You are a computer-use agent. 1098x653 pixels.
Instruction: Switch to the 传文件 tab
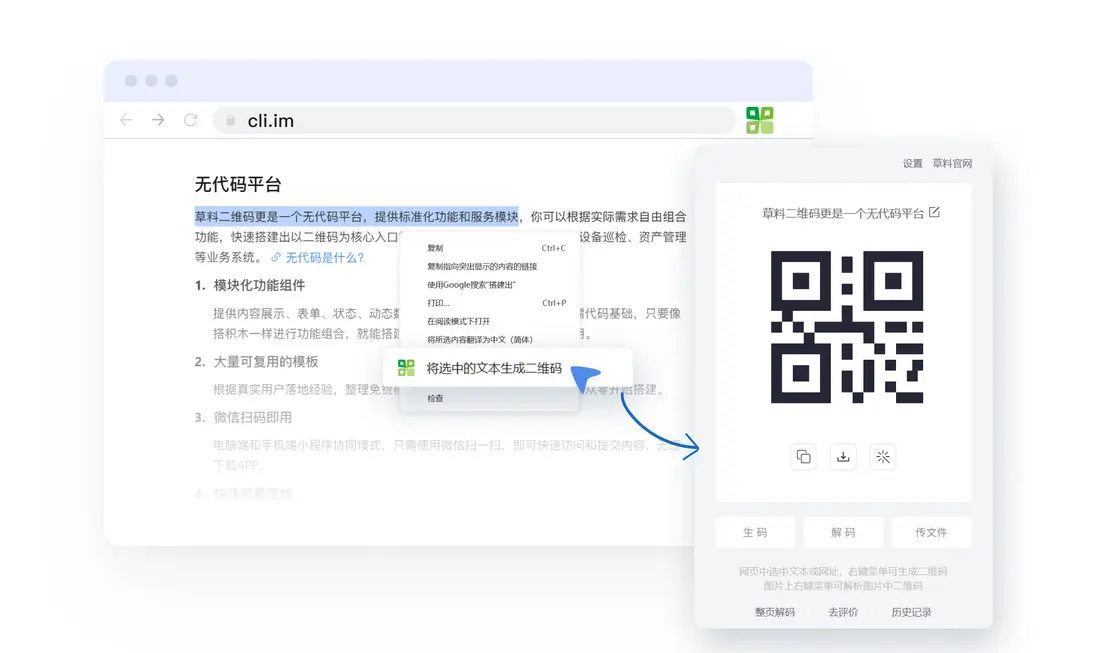click(x=931, y=533)
